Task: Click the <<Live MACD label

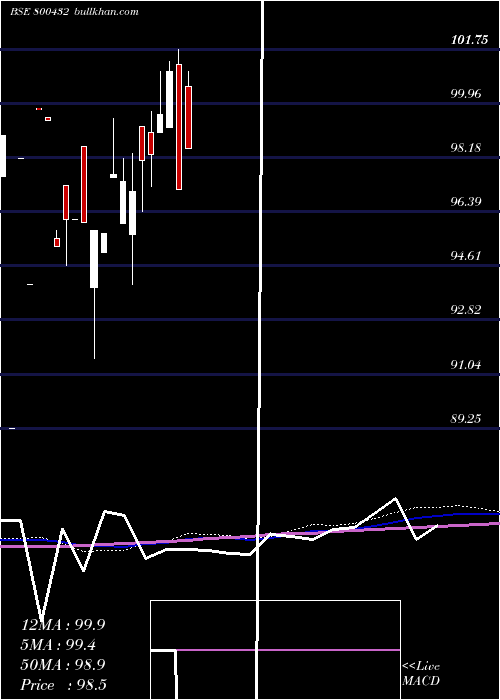Action: [421, 674]
